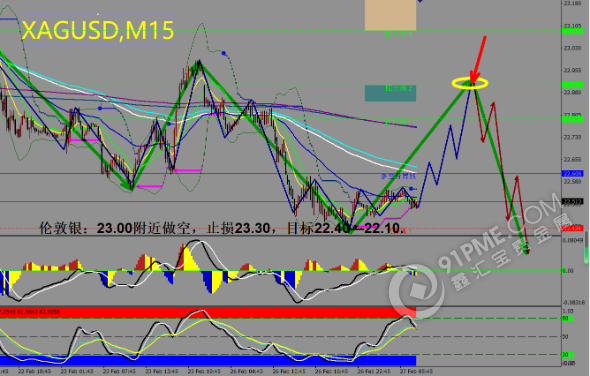Select the magenta step line under first low

[x=149, y=186]
